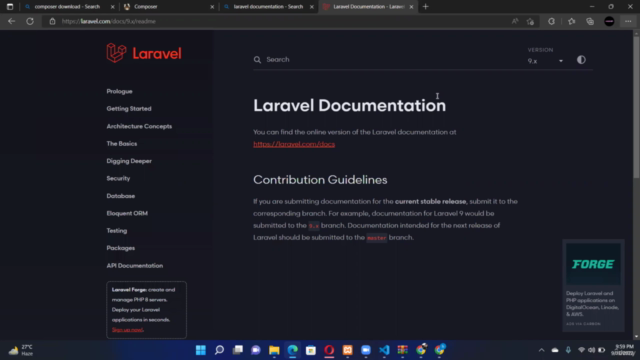Close the composer download search tab
The image size is (640, 360).
pyautogui.click(x=112, y=7)
